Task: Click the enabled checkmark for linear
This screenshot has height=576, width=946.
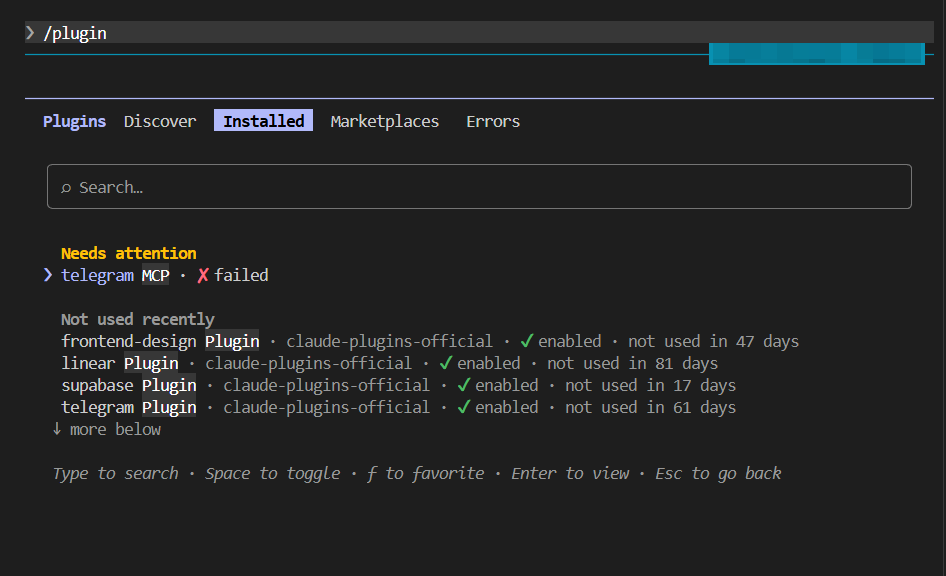Action: (446, 363)
